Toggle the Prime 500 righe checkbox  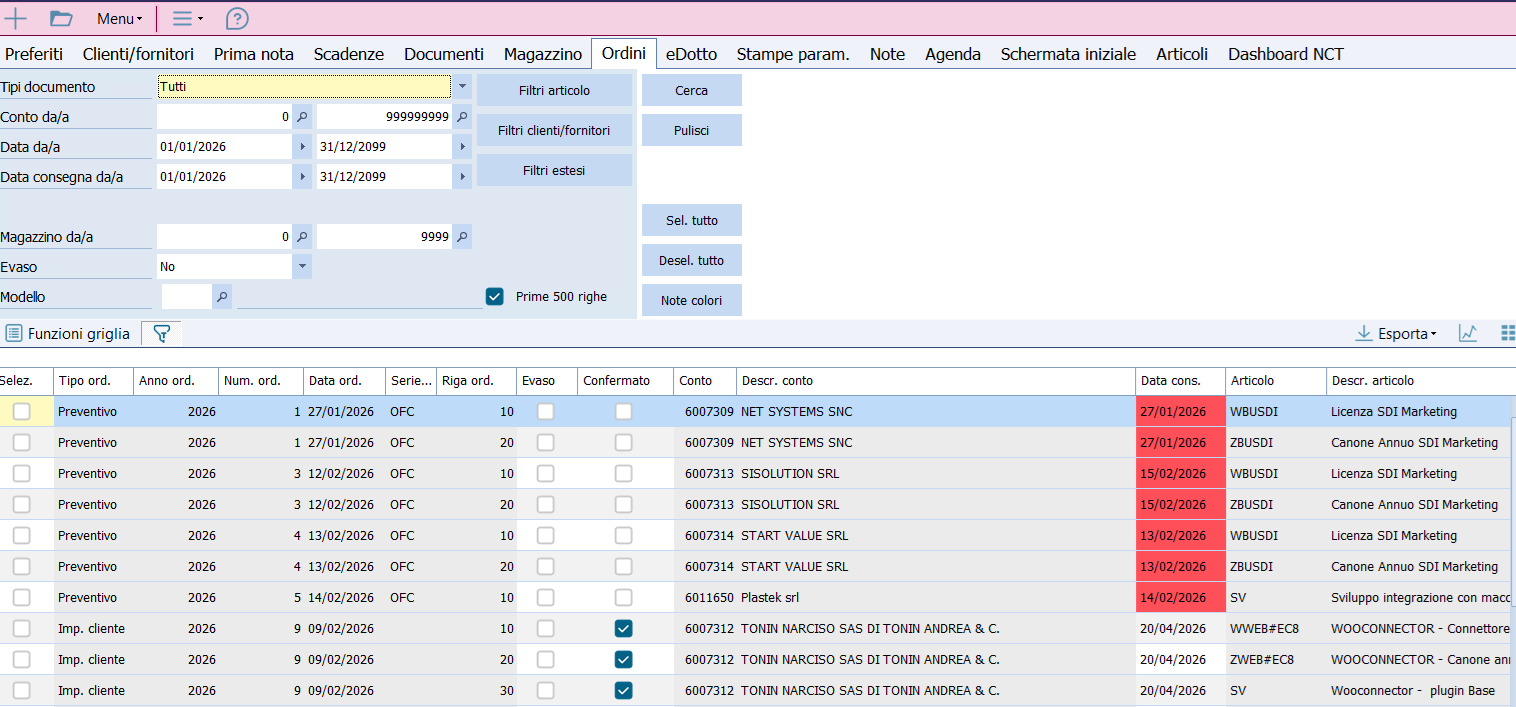(494, 296)
